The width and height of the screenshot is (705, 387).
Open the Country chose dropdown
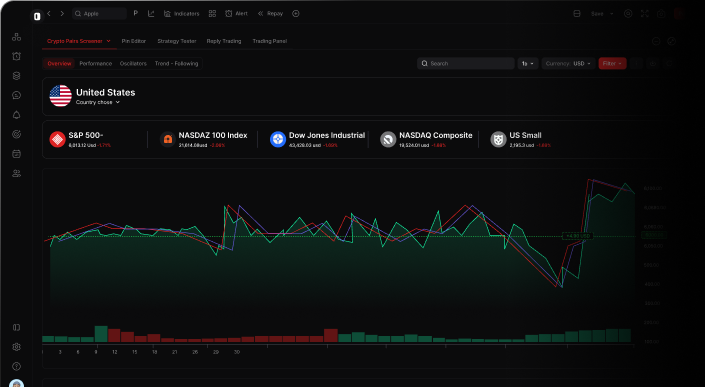click(98, 102)
